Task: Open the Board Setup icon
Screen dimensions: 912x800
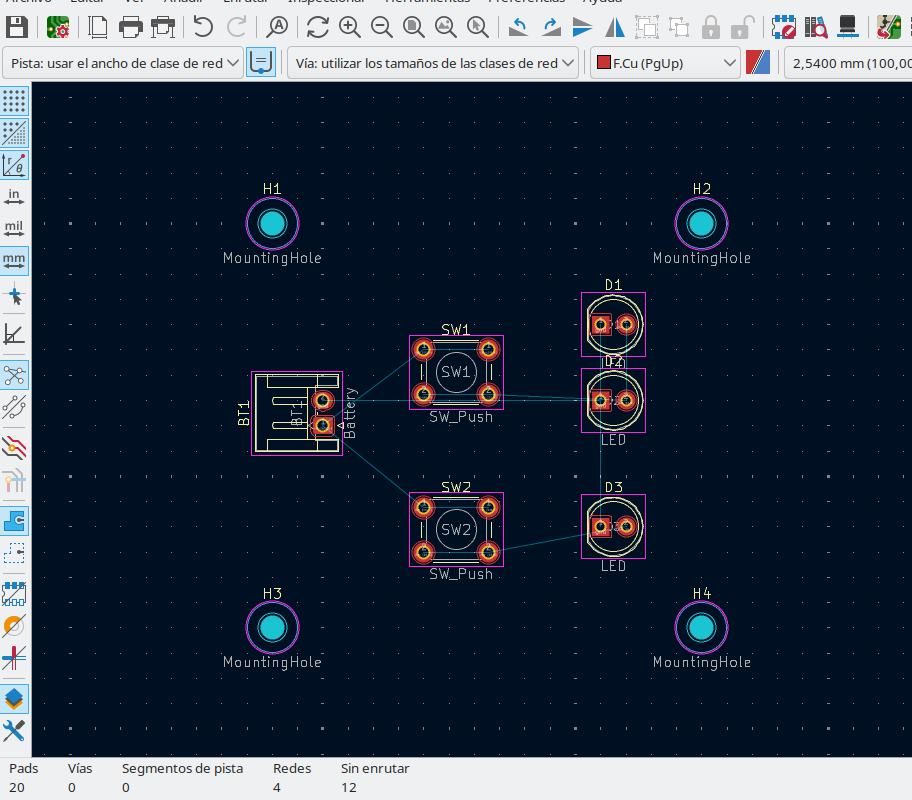Action: pyautogui.click(x=59, y=27)
